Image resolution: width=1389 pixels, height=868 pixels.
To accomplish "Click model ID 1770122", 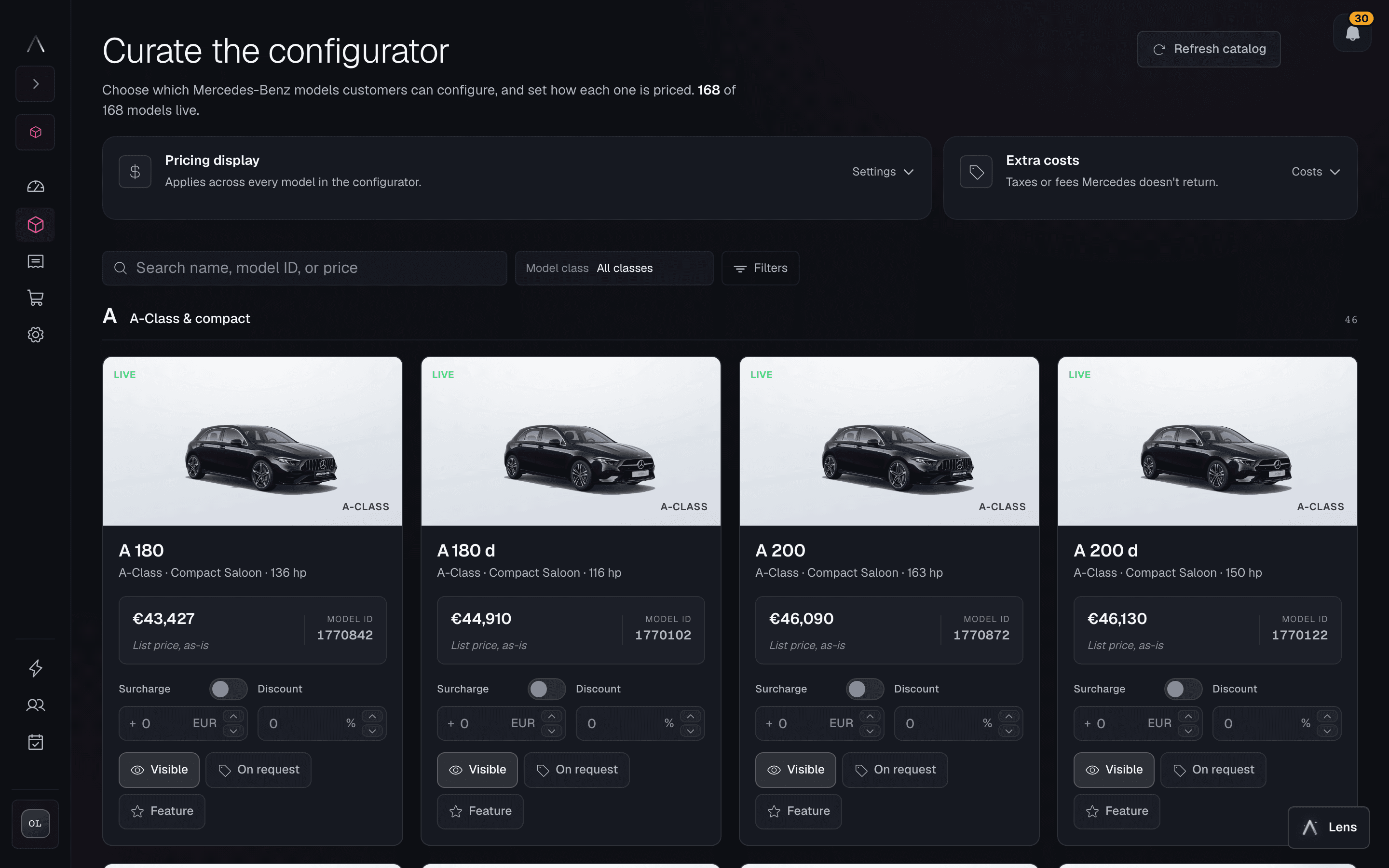I will coord(1299,635).
